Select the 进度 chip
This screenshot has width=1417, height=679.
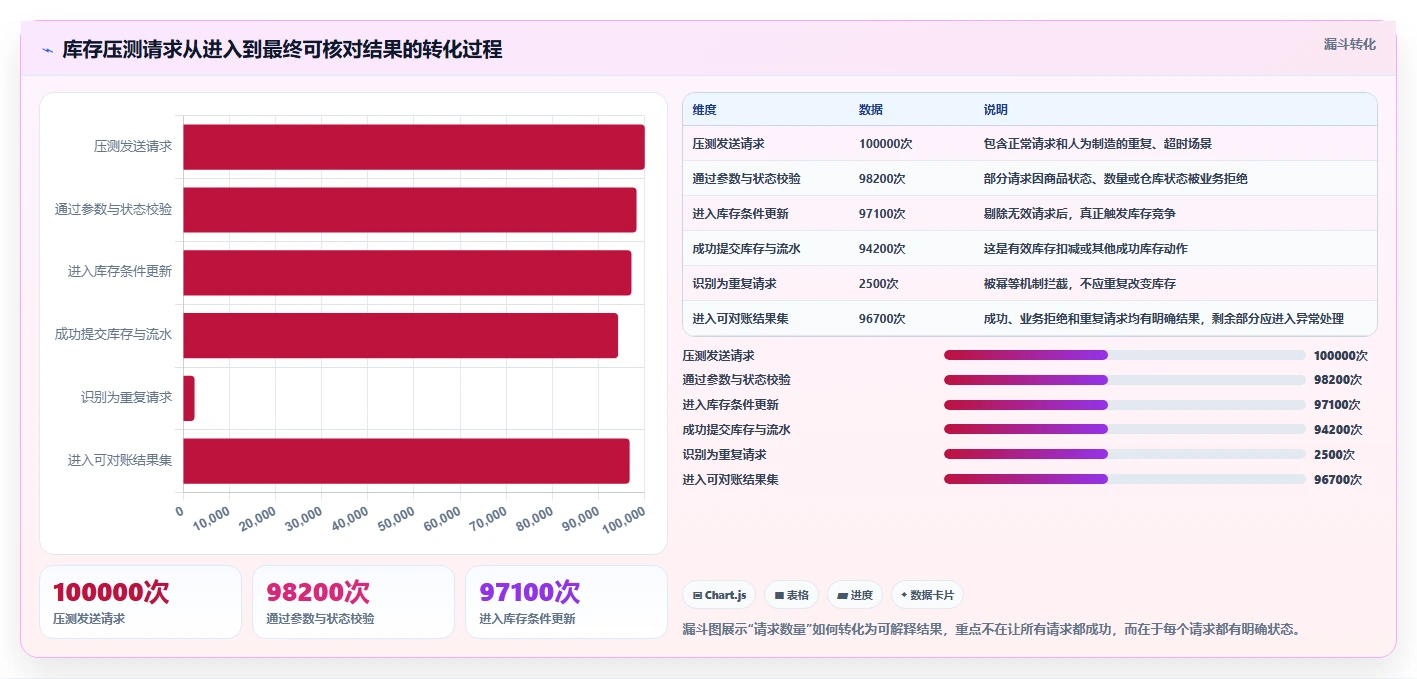coord(855,595)
